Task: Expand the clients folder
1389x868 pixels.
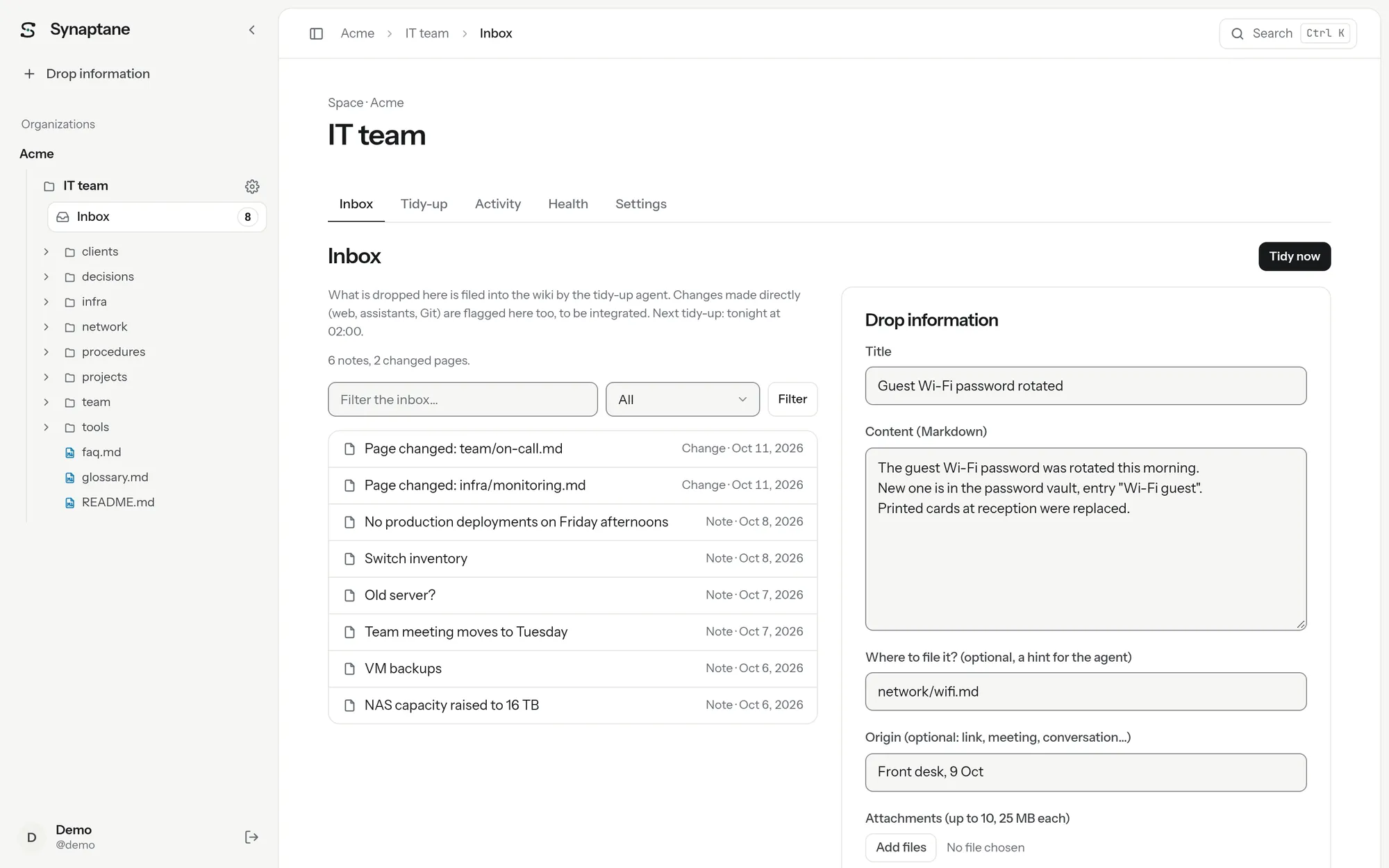Action: (x=47, y=251)
